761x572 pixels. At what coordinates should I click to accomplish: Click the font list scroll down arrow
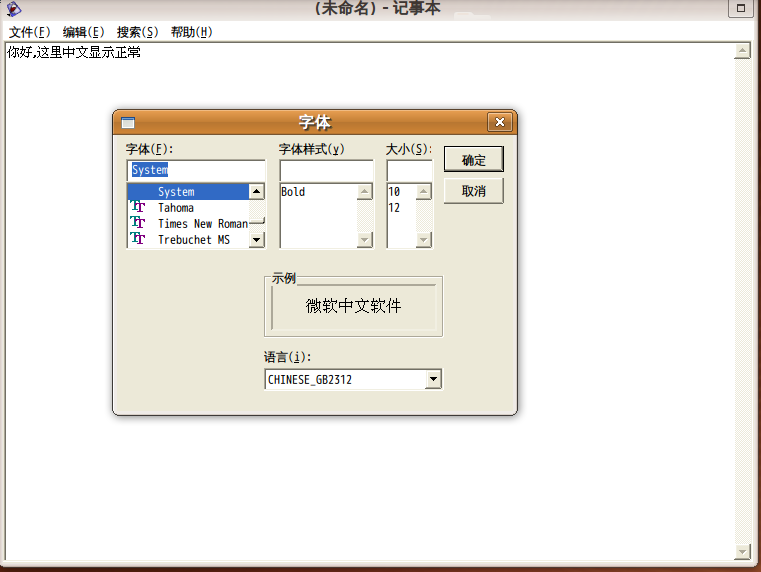pos(257,239)
